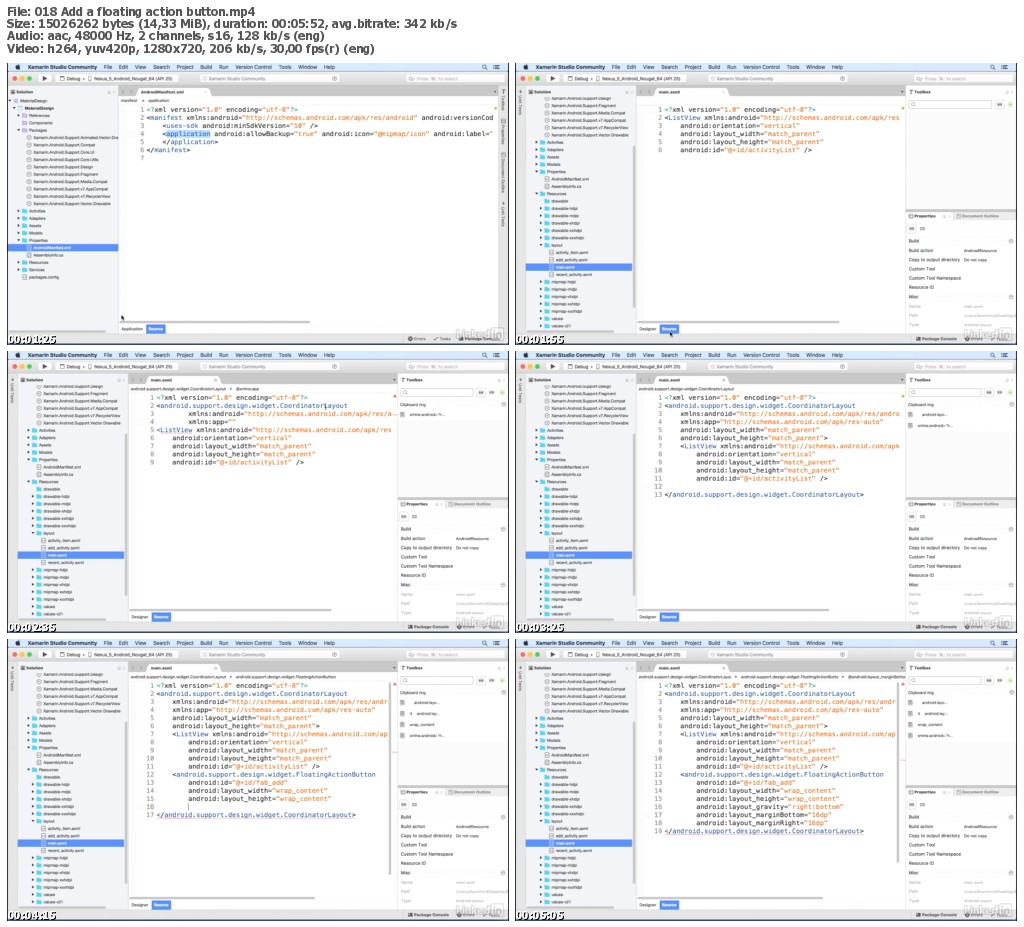Collapse Packages folder in the 00:01:25 solution tree

[19, 130]
